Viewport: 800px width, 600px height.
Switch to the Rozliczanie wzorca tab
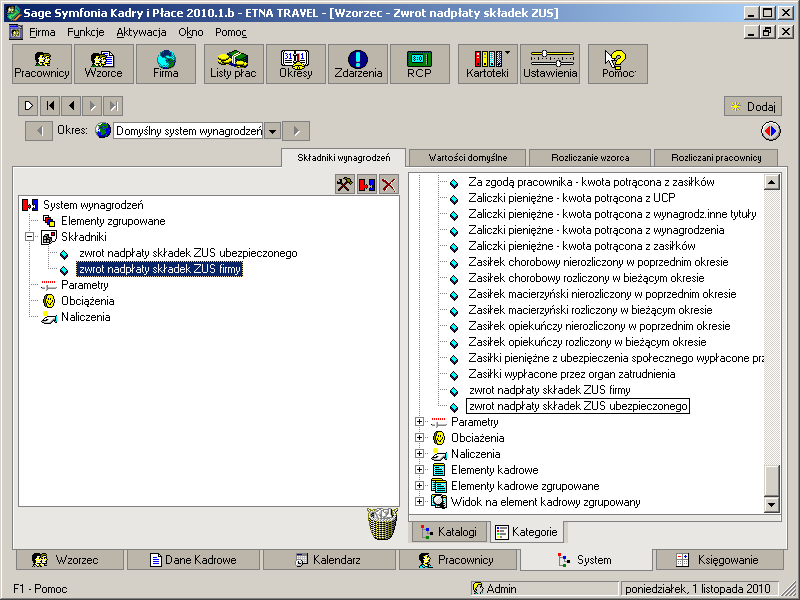point(588,158)
